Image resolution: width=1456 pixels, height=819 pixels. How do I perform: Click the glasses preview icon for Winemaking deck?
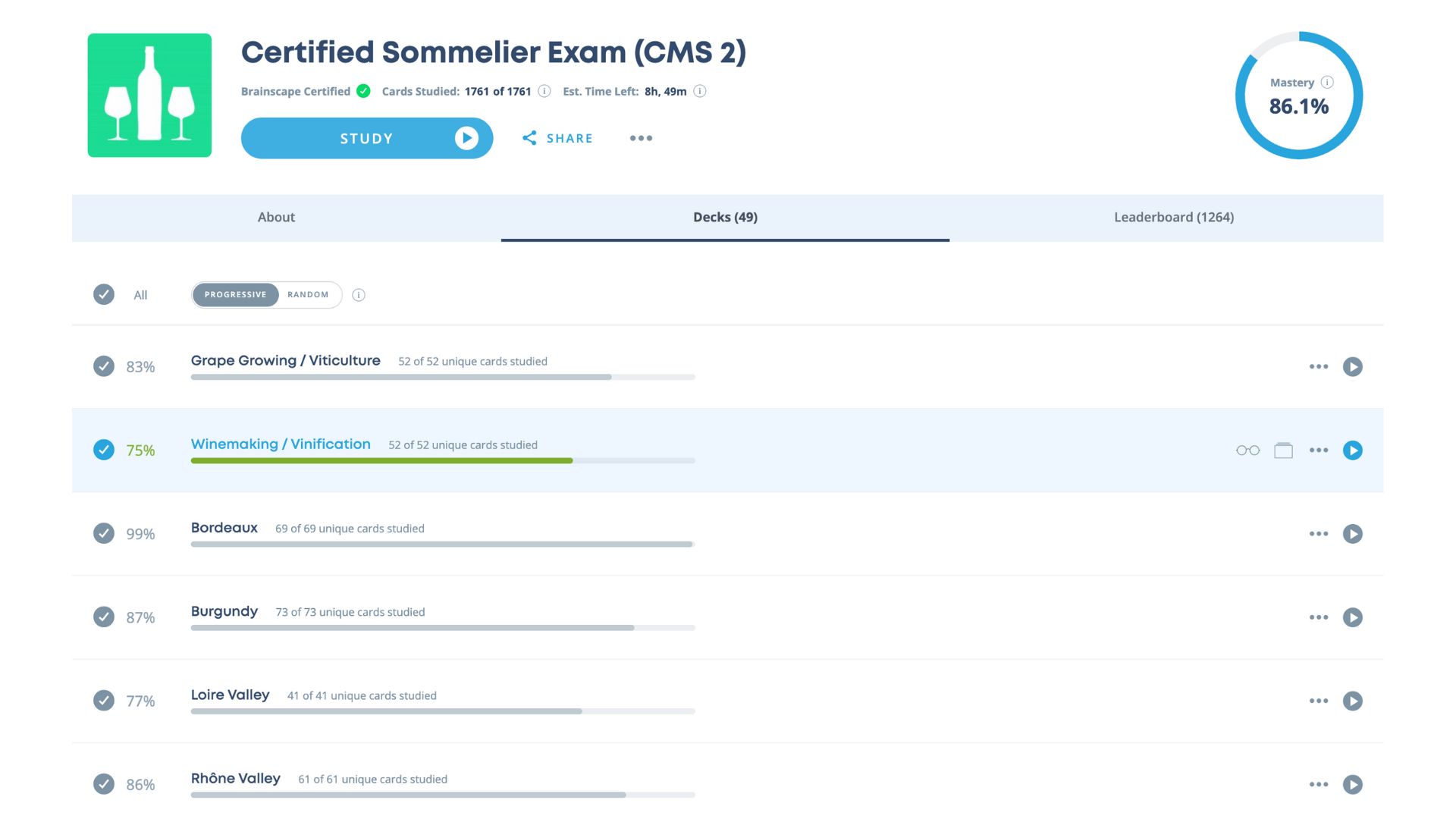1247,450
